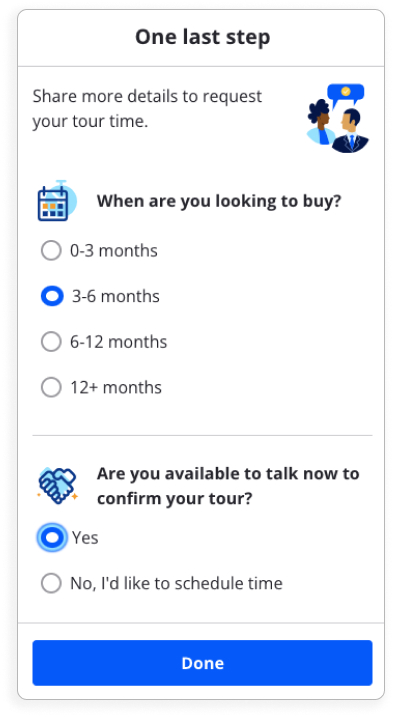Choose the 12+ months radio circle
The image size is (394, 717).
click(x=51, y=388)
